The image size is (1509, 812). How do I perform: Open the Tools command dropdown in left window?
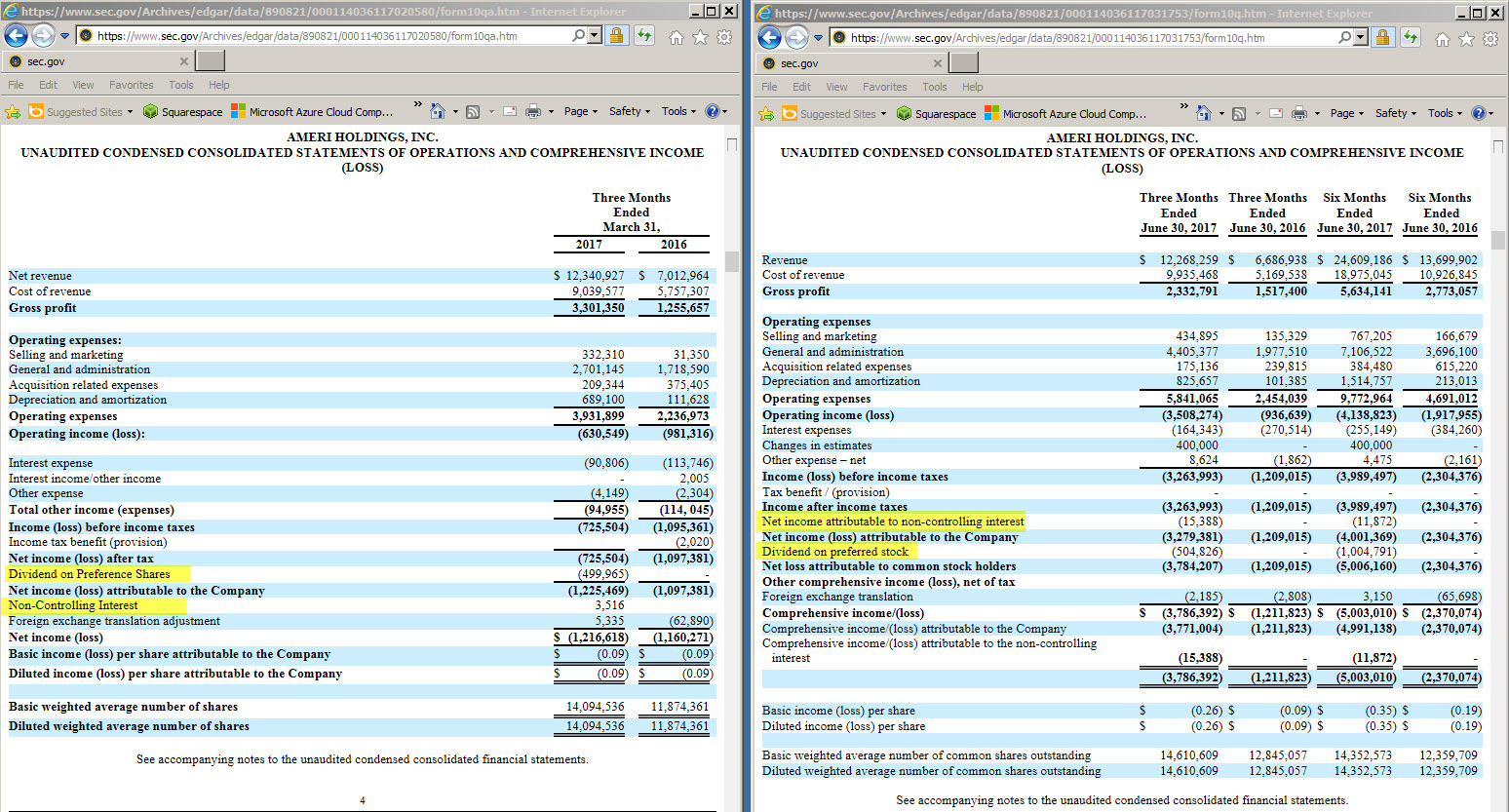pos(678,111)
